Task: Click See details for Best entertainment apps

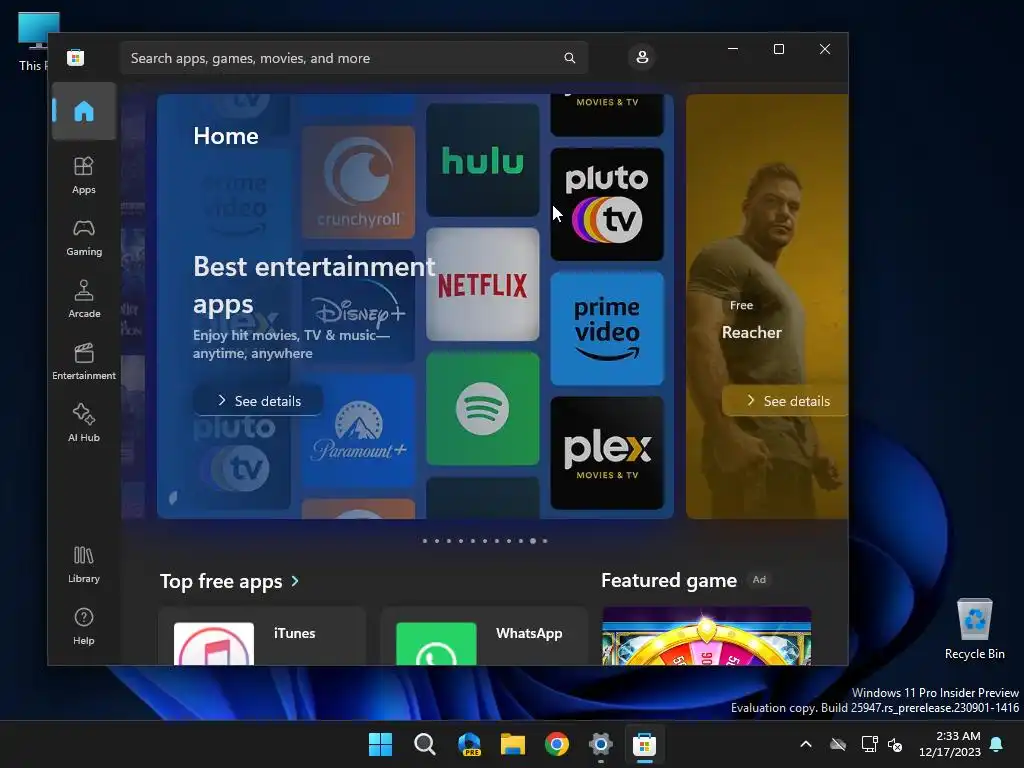Action: [x=259, y=401]
